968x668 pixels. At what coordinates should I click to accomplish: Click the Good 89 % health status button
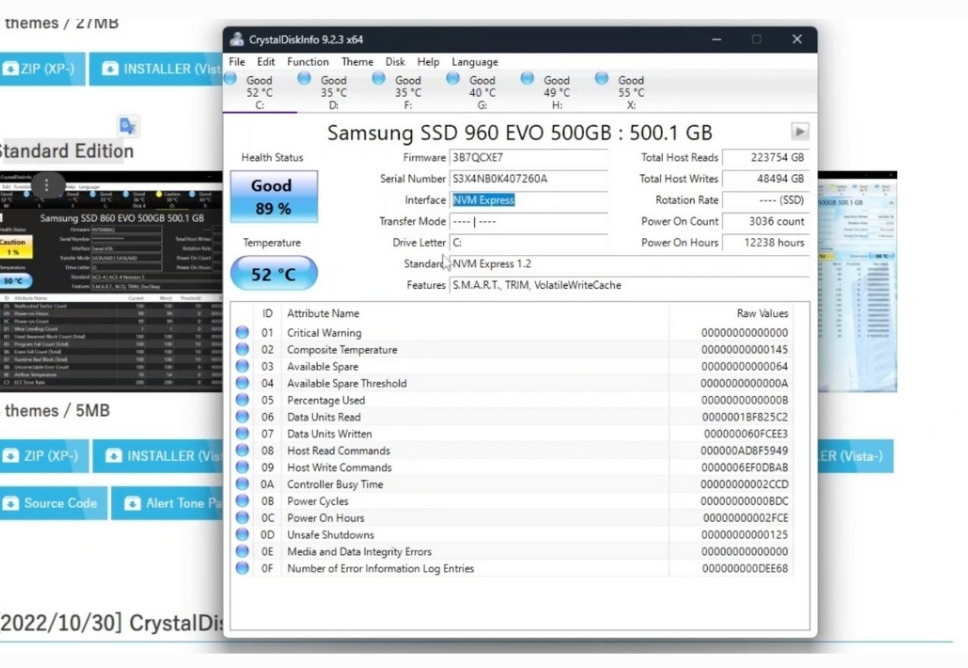tap(273, 196)
